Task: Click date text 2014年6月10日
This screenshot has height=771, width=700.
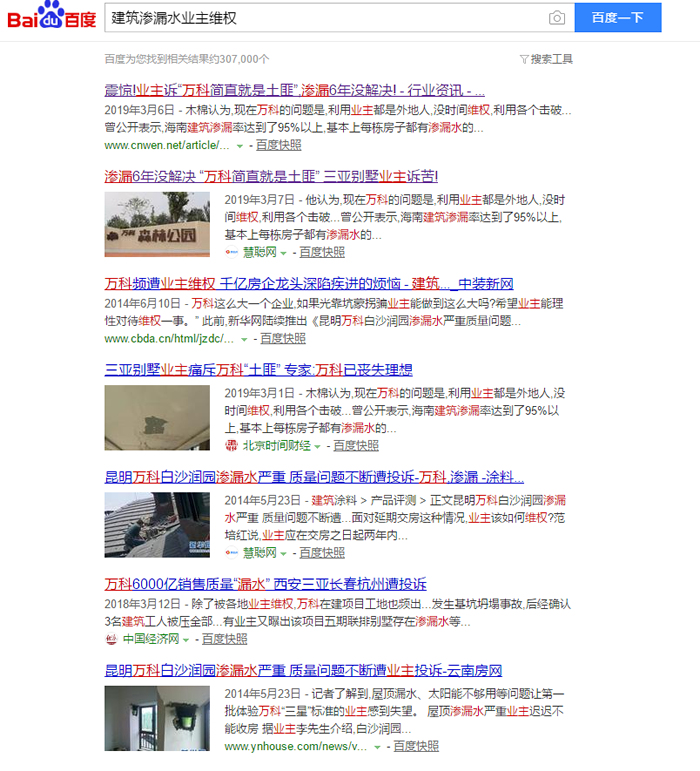Action: pyautogui.click(x=143, y=303)
